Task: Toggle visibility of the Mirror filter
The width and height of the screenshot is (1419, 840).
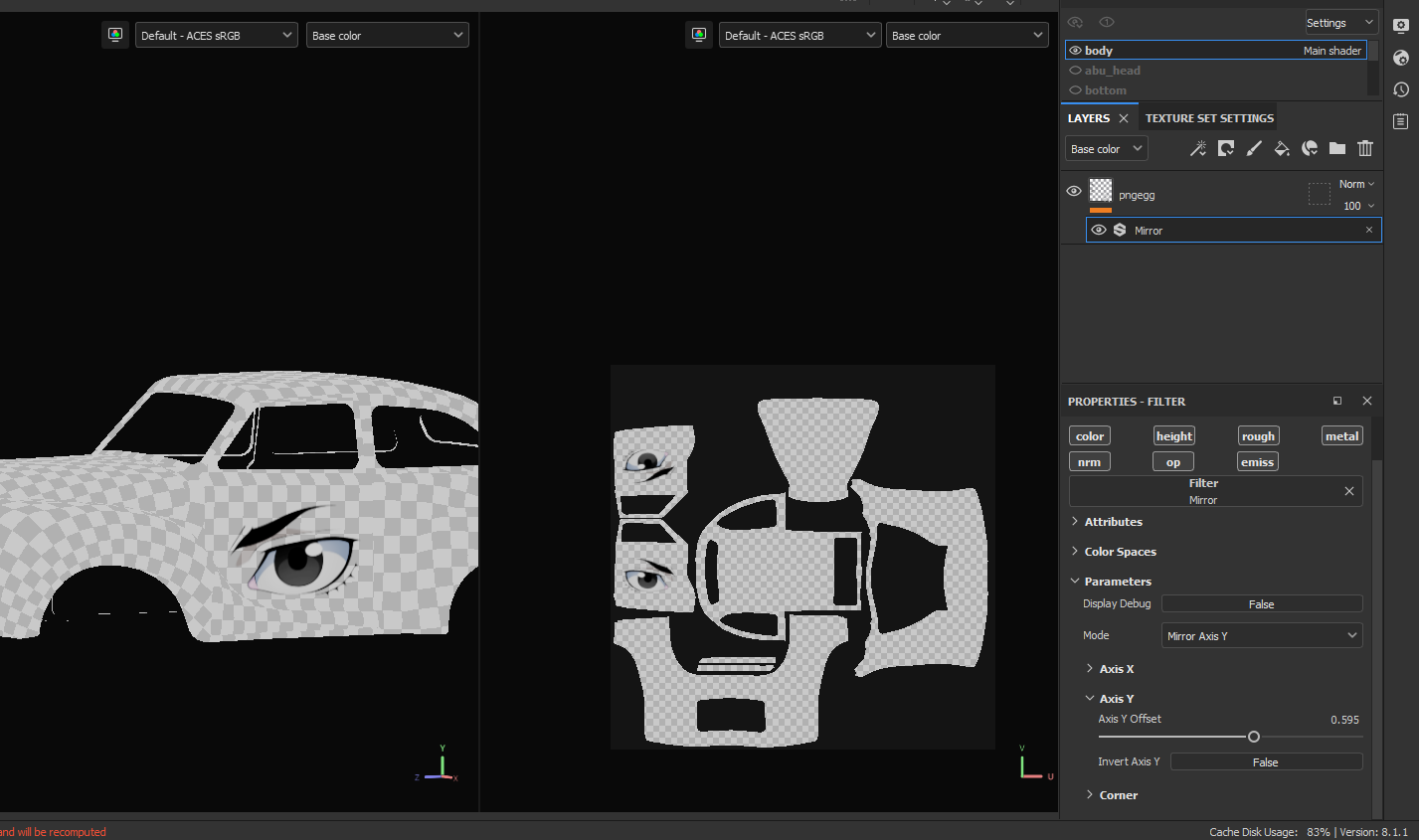Action: 1099,230
